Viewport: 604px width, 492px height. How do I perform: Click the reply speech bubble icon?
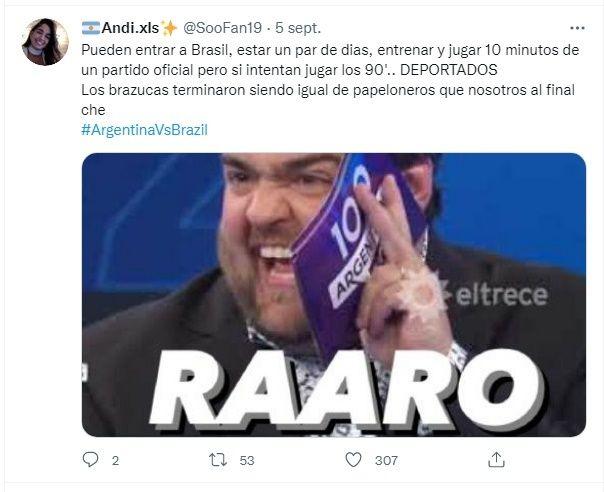coord(91,459)
